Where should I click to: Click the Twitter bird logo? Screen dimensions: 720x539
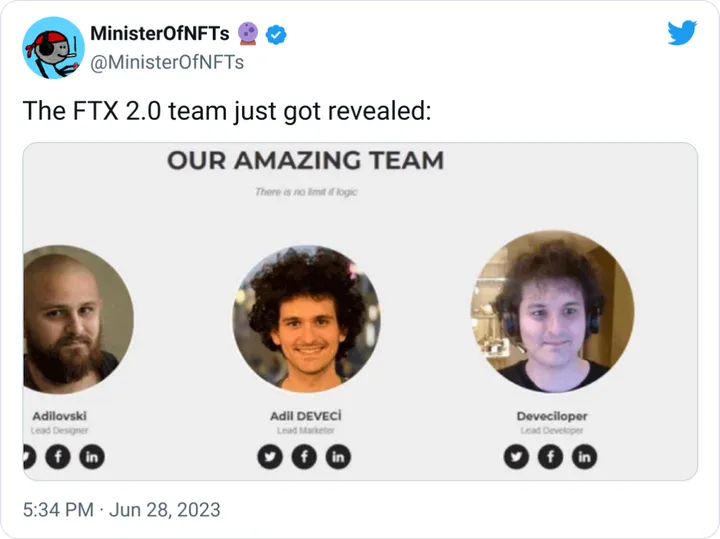click(x=681, y=35)
